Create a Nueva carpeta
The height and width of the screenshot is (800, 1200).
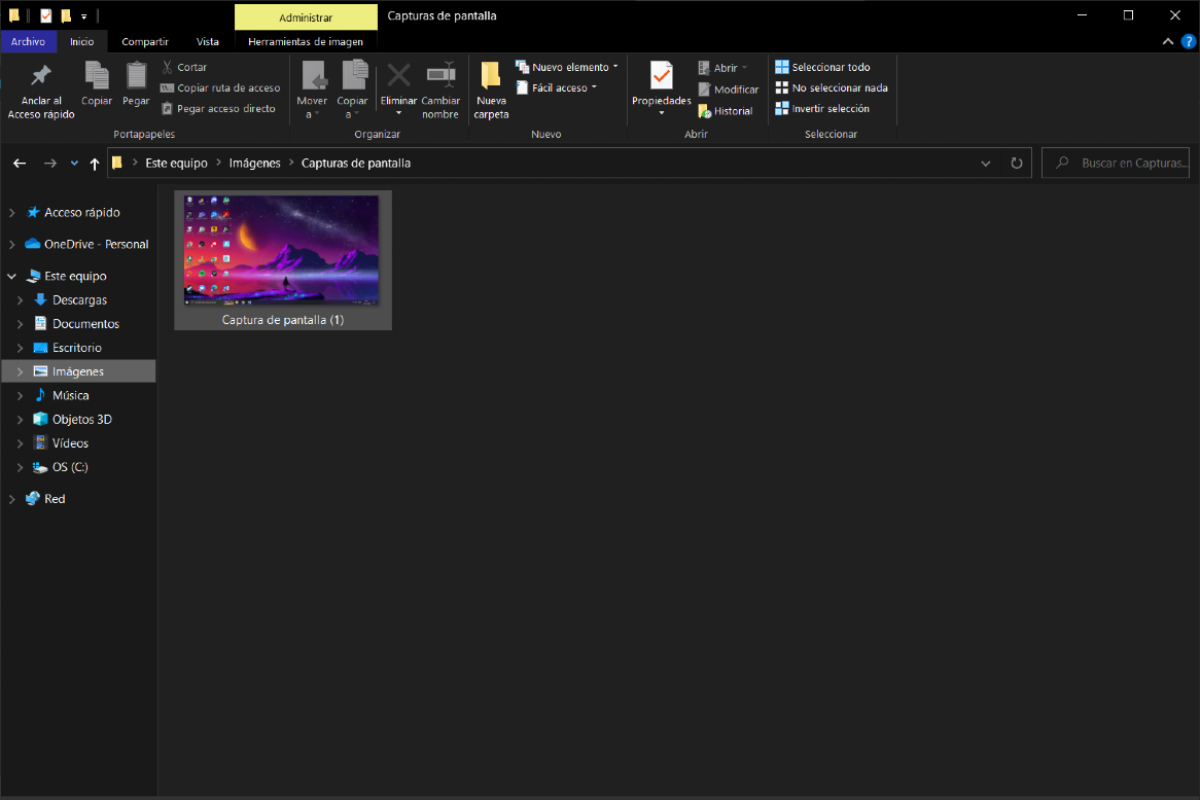pyautogui.click(x=490, y=88)
